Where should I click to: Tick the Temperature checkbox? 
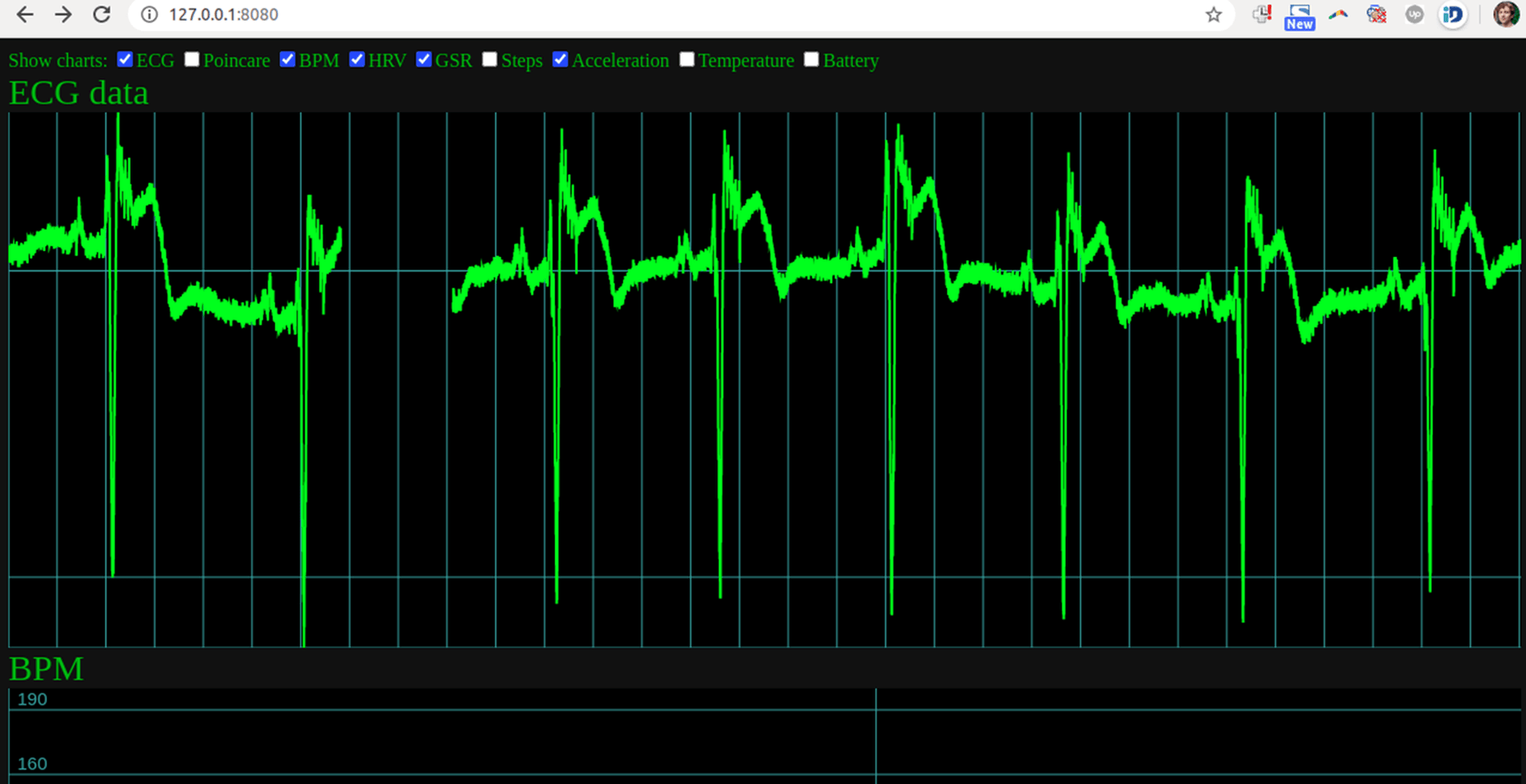[687, 60]
